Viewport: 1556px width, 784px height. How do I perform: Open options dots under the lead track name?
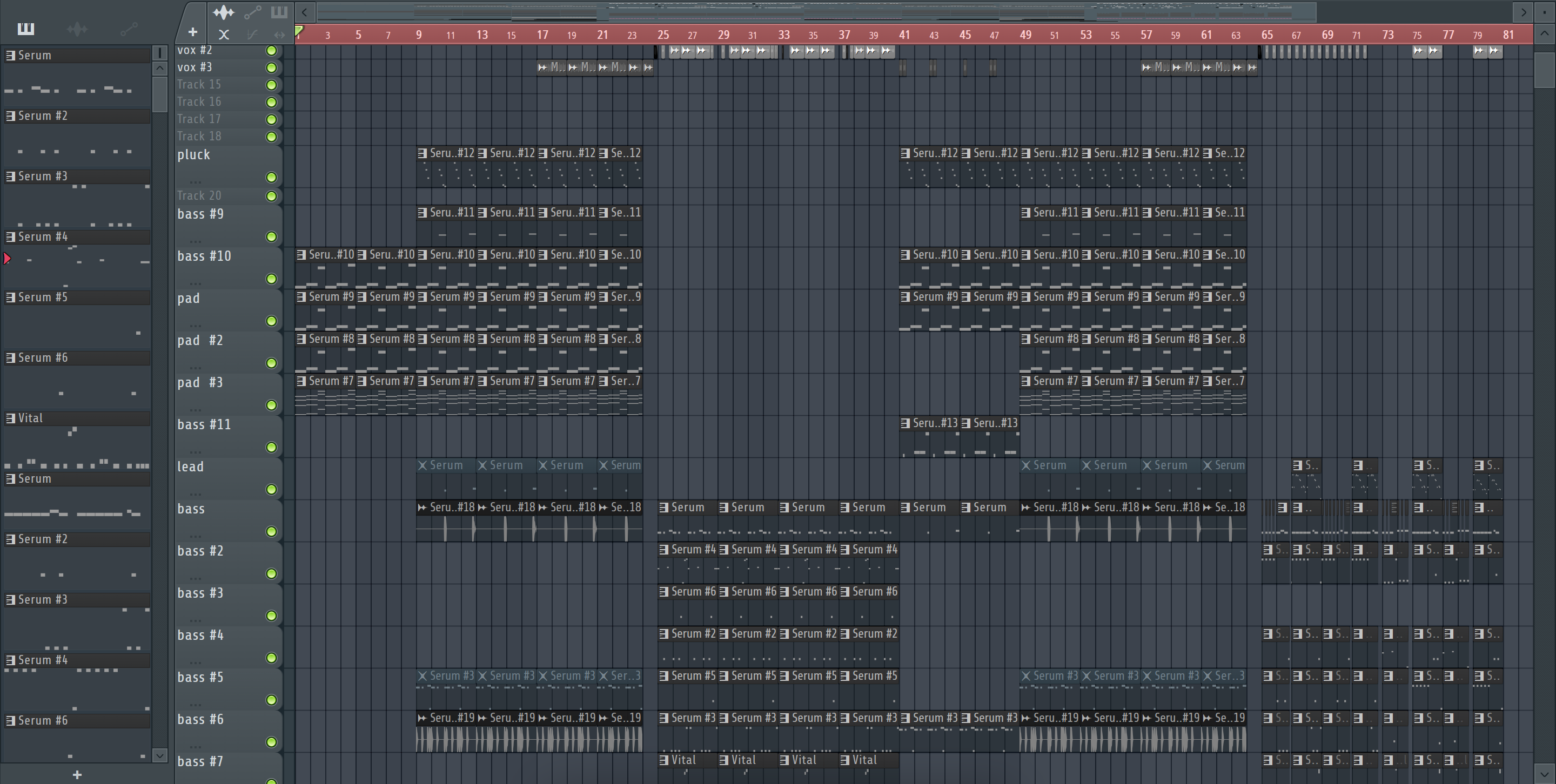(x=194, y=493)
